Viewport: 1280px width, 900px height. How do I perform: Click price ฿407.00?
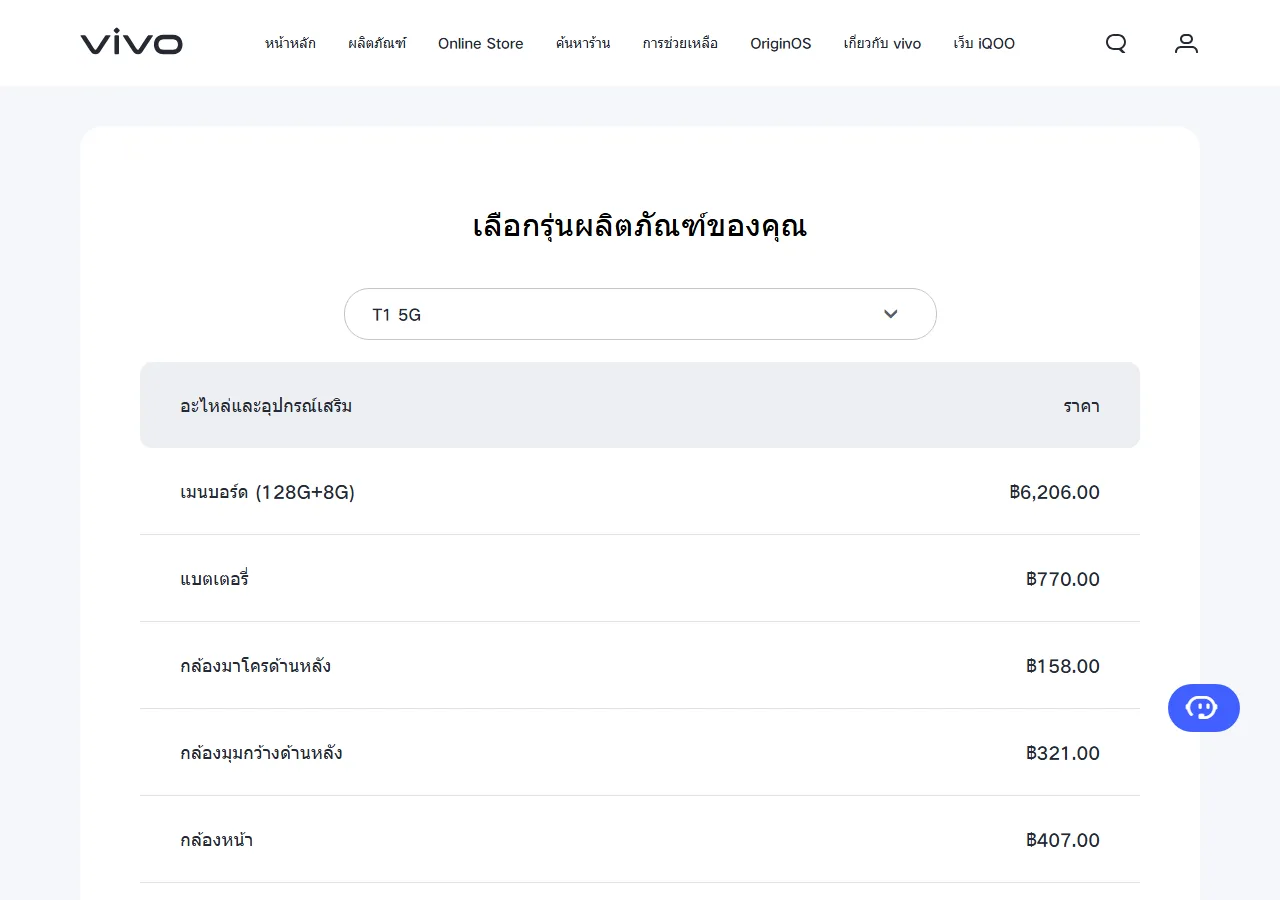(1063, 840)
